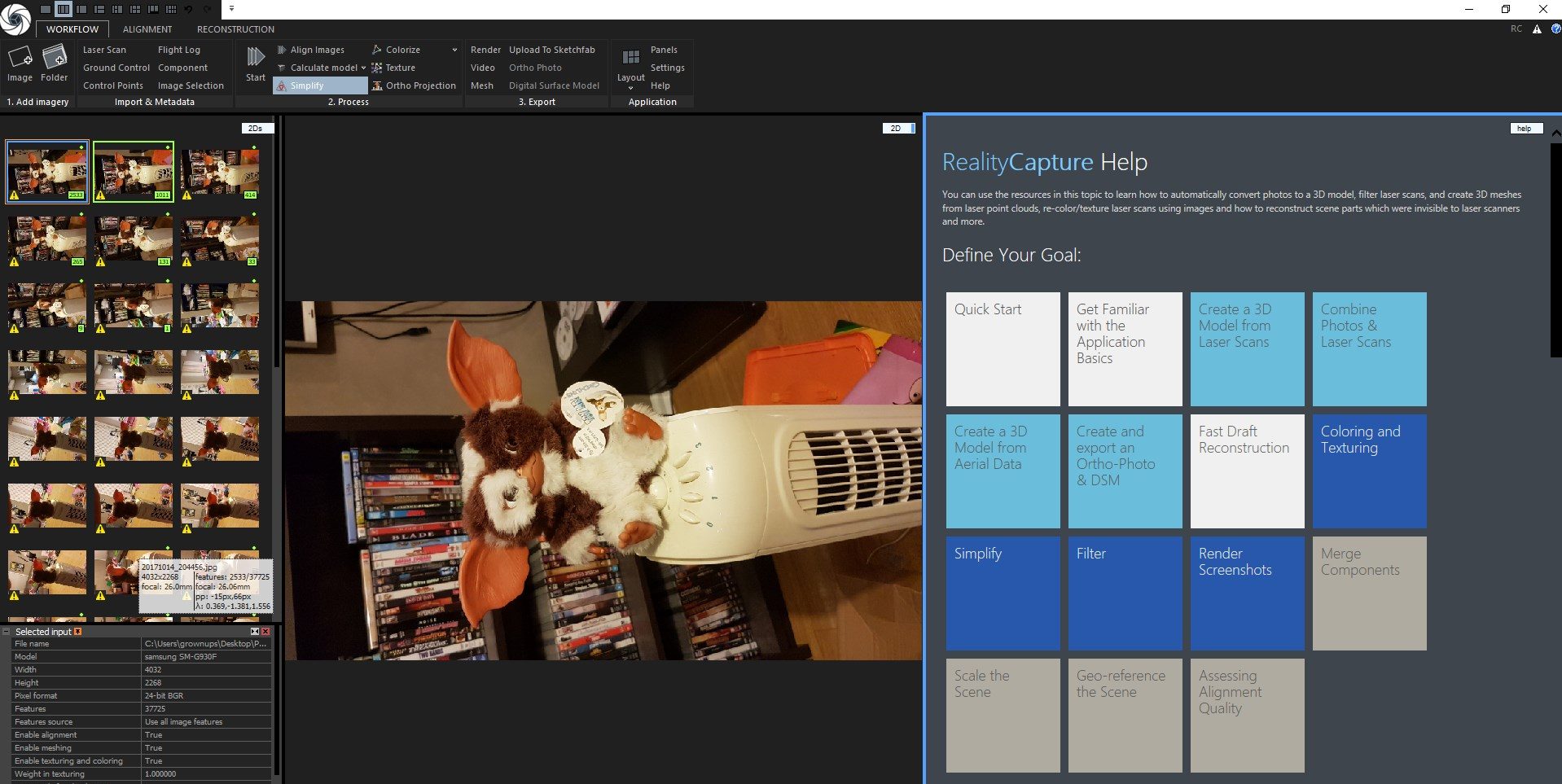Click the add Folder icon
Viewport: 1562px width, 784px height.
pyautogui.click(x=55, y=57)
